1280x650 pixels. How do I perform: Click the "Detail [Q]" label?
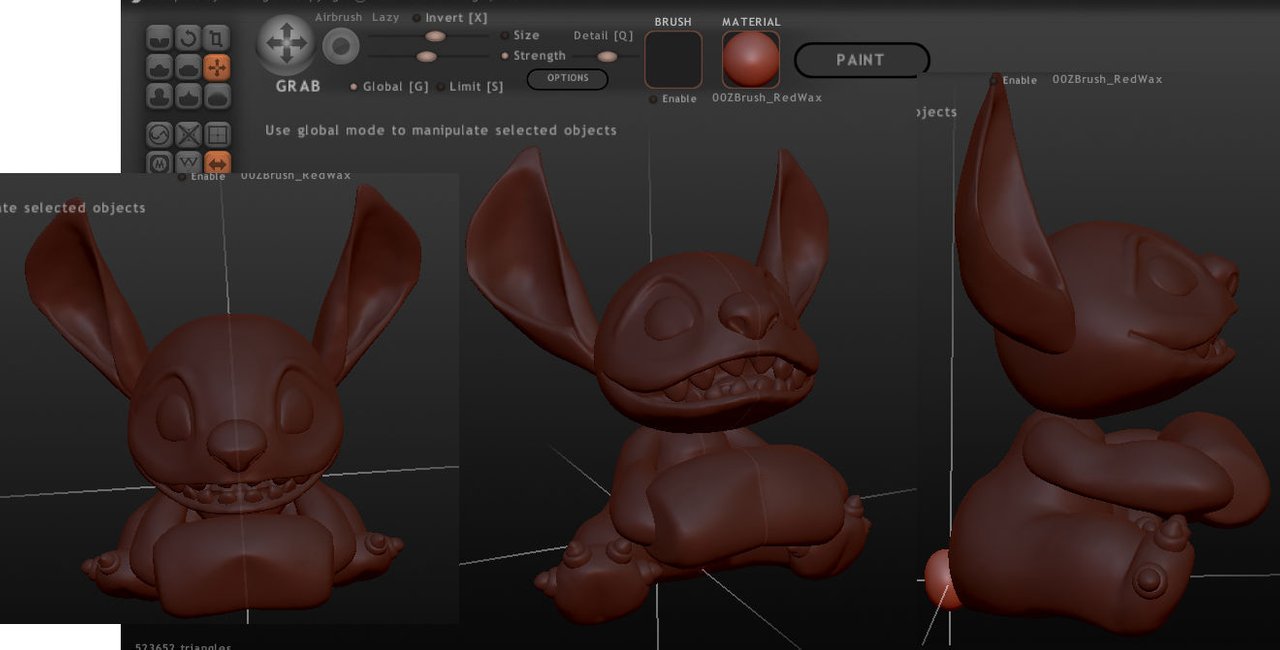(x=603, y=35)
